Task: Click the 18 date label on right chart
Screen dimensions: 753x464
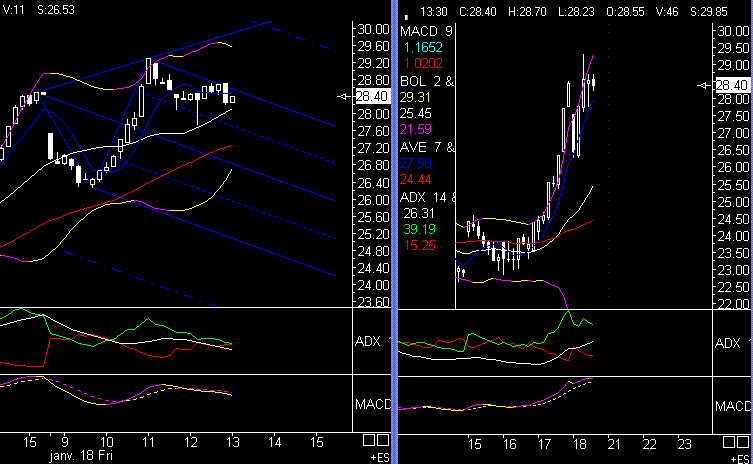Action: pyautogui.click(x=579, y=444)
